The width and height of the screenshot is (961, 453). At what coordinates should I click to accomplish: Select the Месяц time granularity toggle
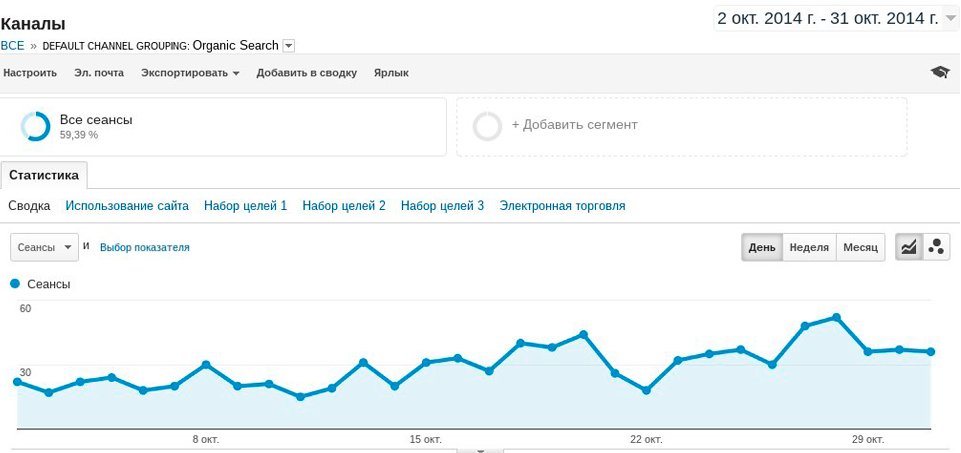[860, 247]
